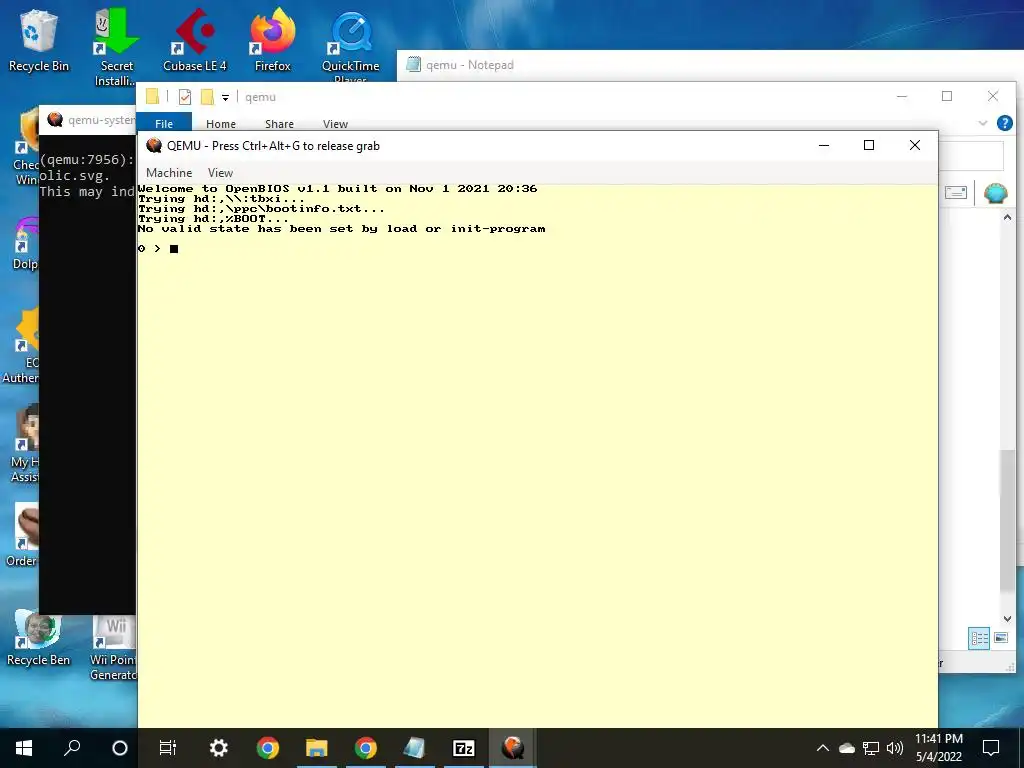Screen dimensions: 1024x768
Task: Click the shell icon in the Explorer window
Action: coord(995,193)
